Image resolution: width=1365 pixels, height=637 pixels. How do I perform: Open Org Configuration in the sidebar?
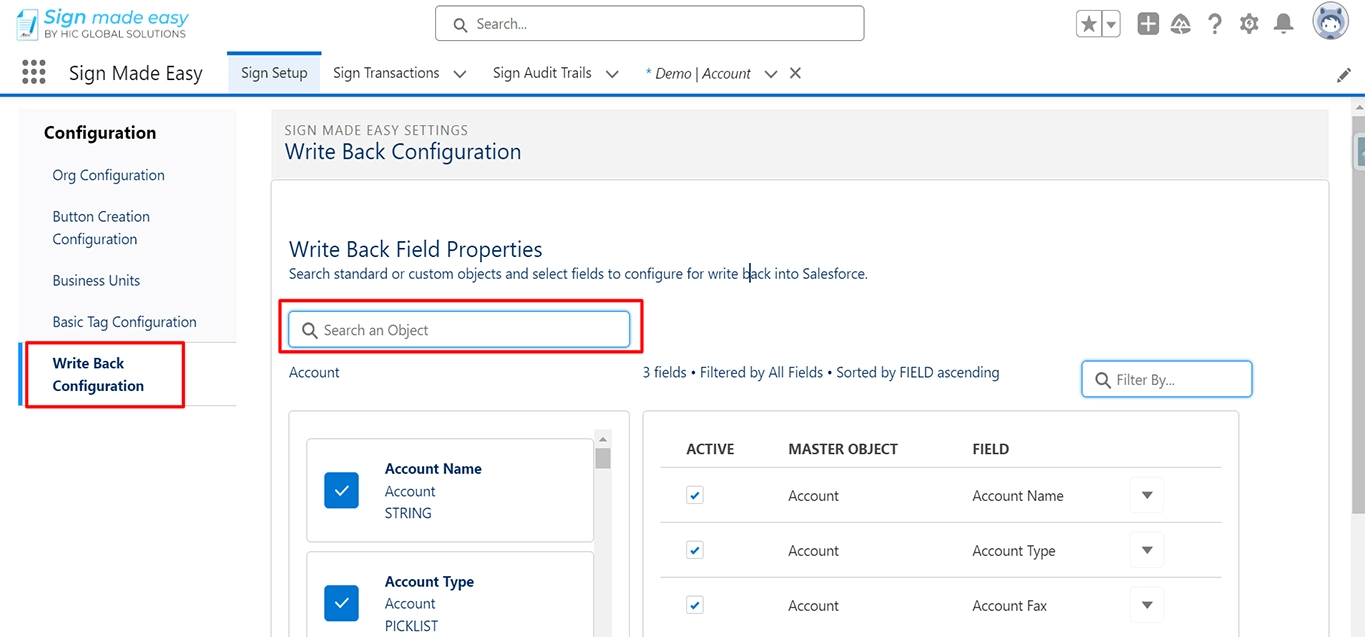(x=108, y=175)
